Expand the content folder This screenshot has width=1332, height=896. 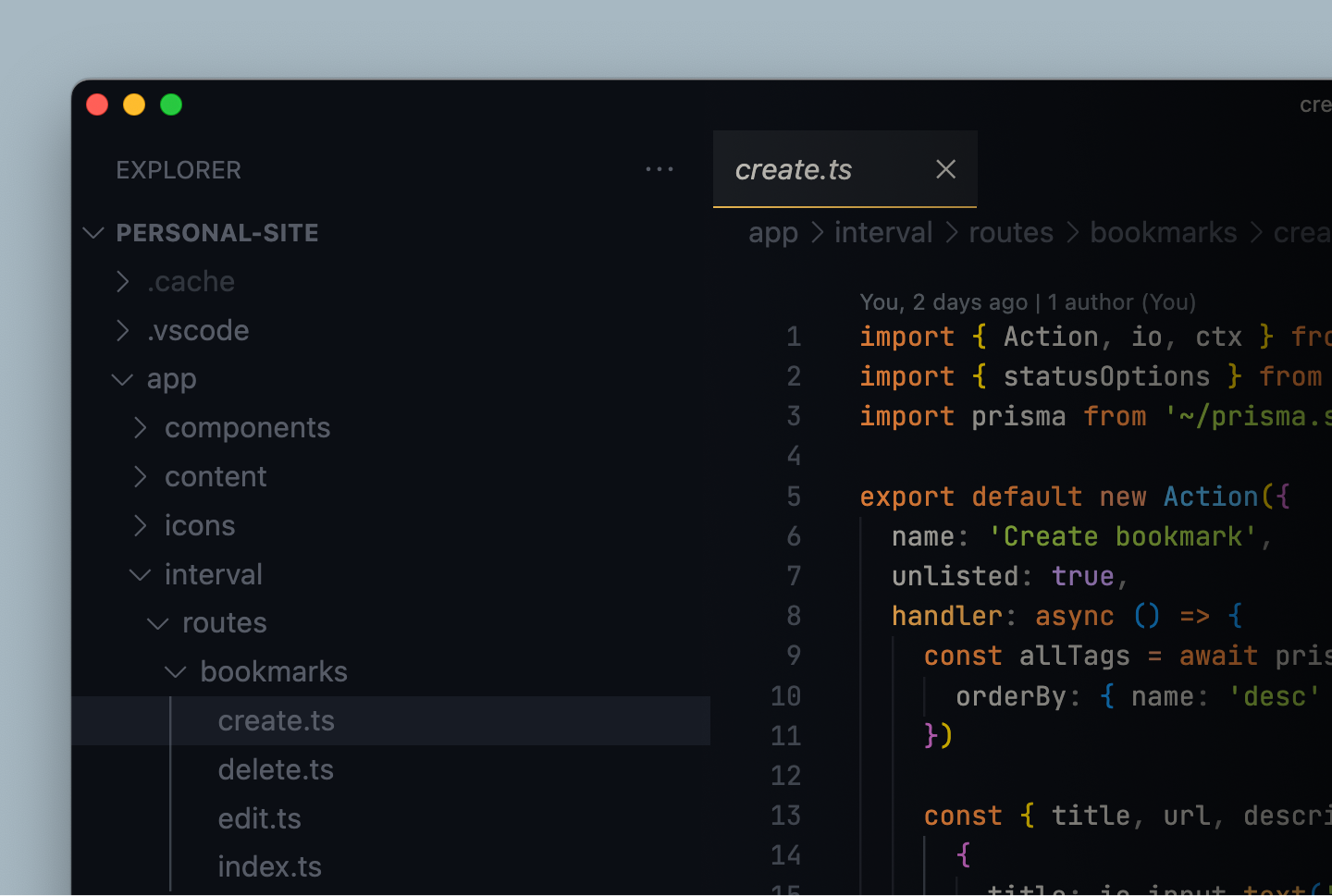click(x=140, y=475)
